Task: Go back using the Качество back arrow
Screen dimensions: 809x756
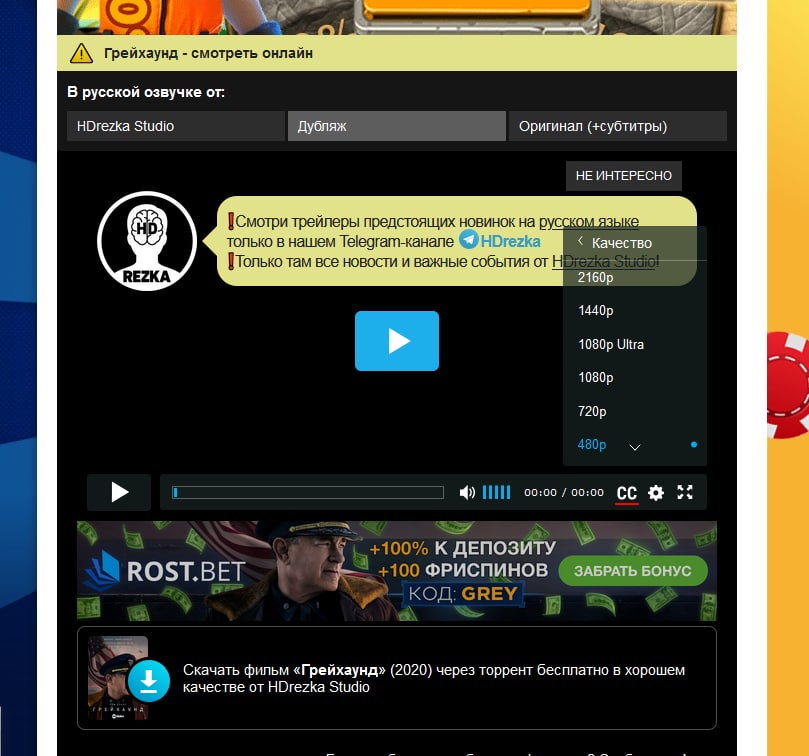Action: pyautogui.click(x=580, y=241)
